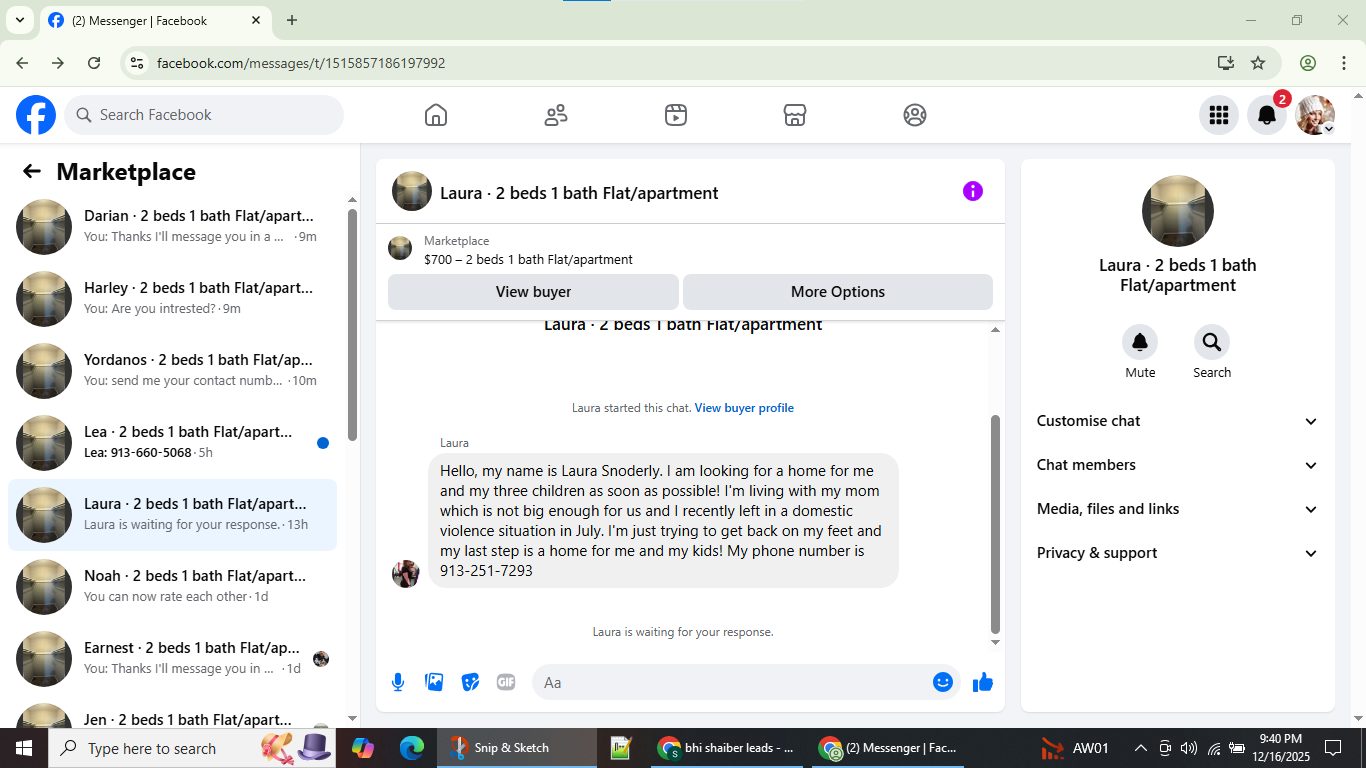This screenshot has height=768, width=1366.
Task: Click Laura Snoderly's message bubble text
Action: tap(663, 521)
